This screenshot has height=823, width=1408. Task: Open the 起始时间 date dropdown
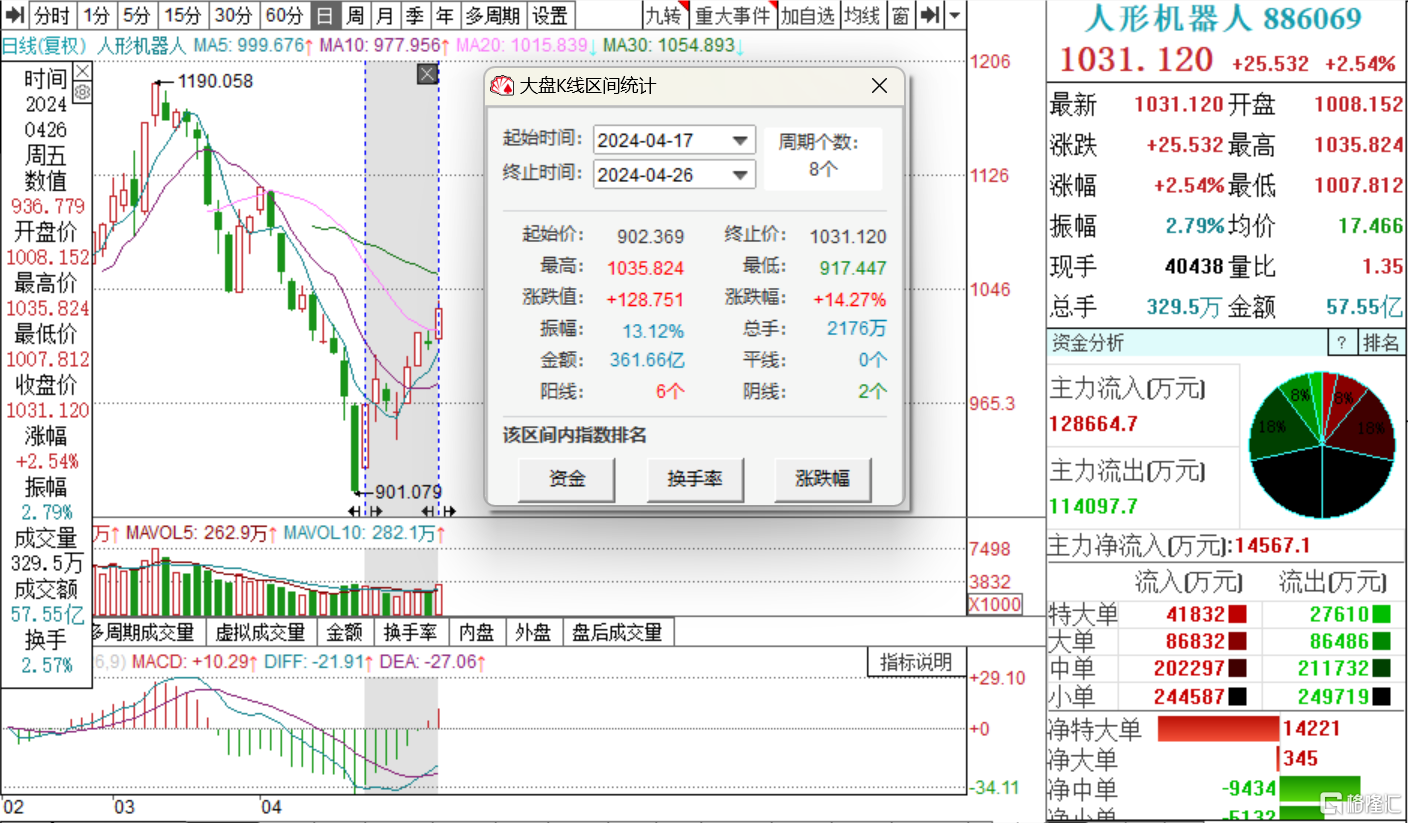(x=741, y=140)
